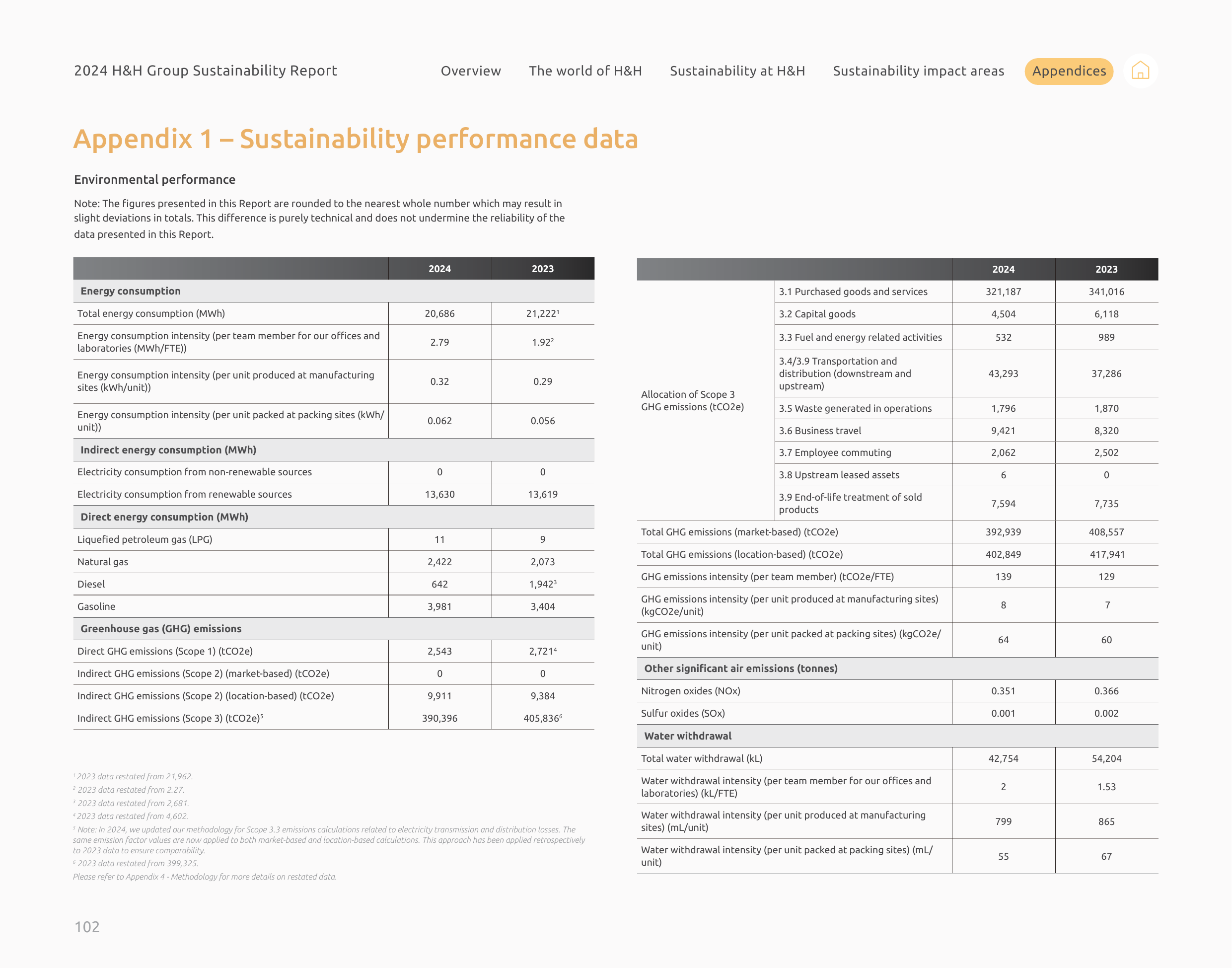Select Sustainability impact areas tab
The width and height of the screenshot is (1232, 968).
click(918, 71)
